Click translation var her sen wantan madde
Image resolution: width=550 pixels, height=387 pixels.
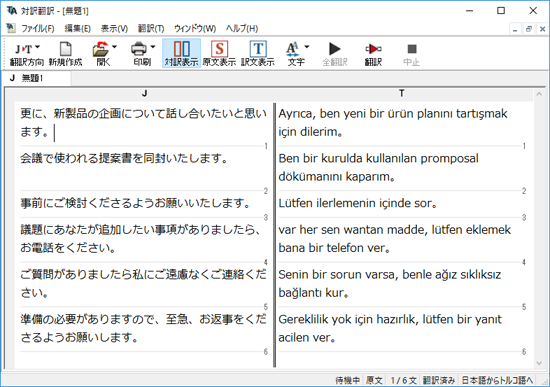click(395, 239)
